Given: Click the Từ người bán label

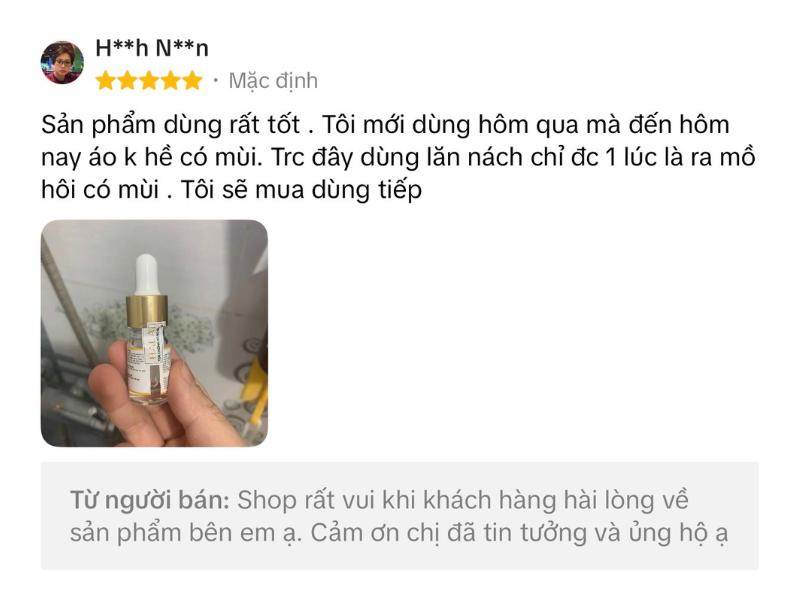Looking at the screenshot, I should [150, 500].
